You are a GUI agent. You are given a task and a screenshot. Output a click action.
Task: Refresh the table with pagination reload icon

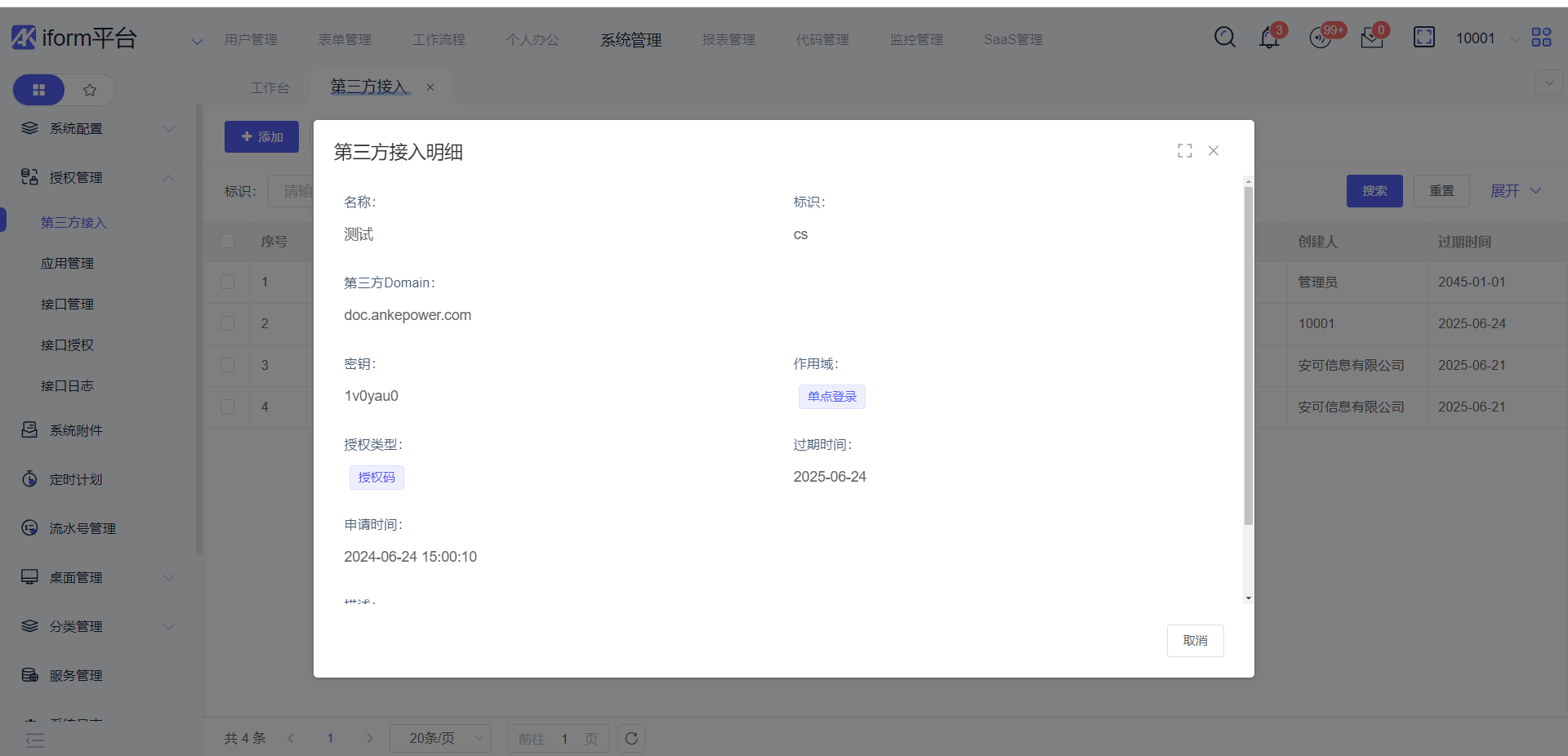(631, 738)
